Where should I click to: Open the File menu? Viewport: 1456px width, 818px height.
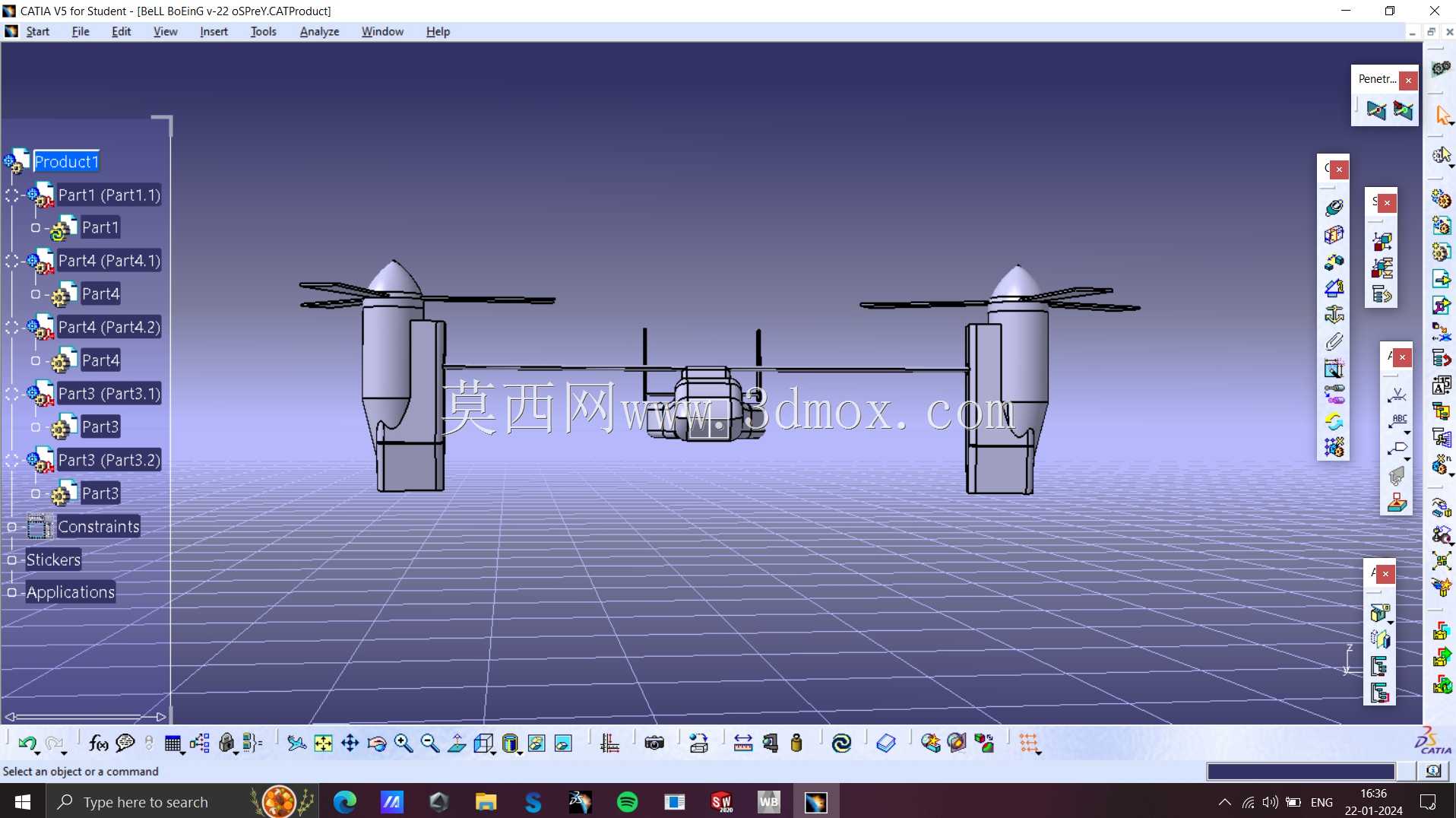tap(81, 31)
